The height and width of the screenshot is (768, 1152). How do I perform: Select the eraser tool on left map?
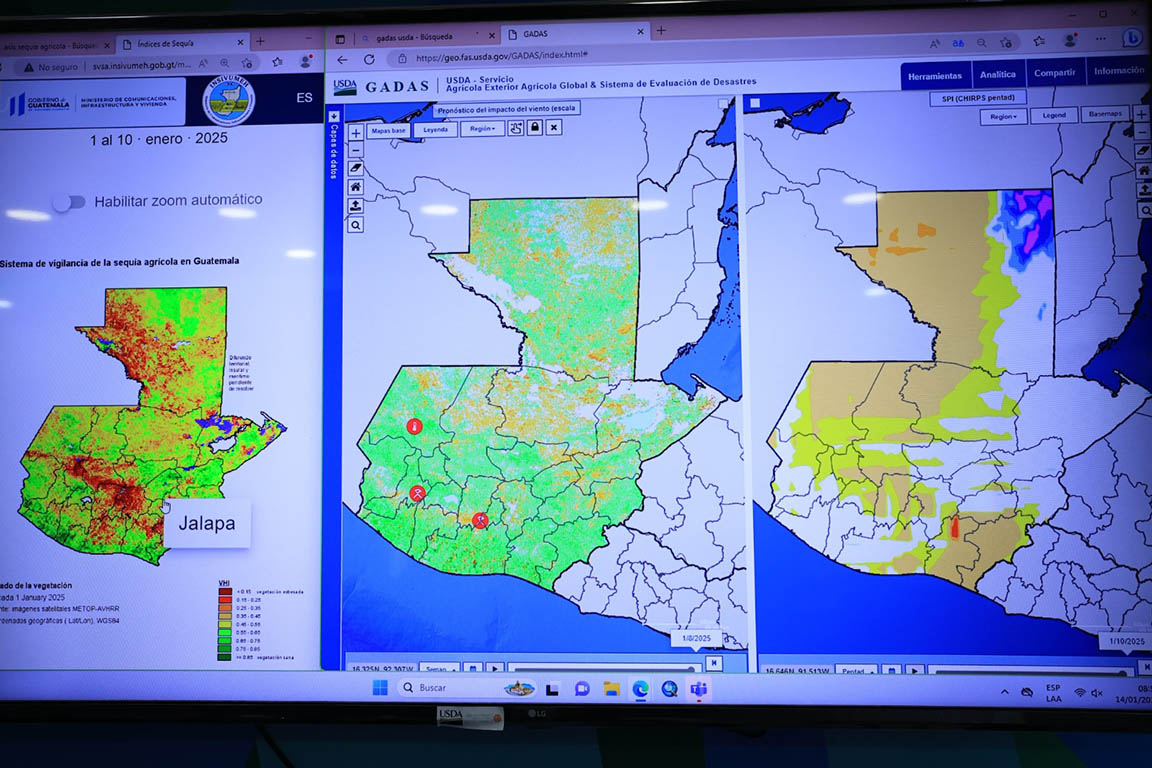click(x=355, y=169)
